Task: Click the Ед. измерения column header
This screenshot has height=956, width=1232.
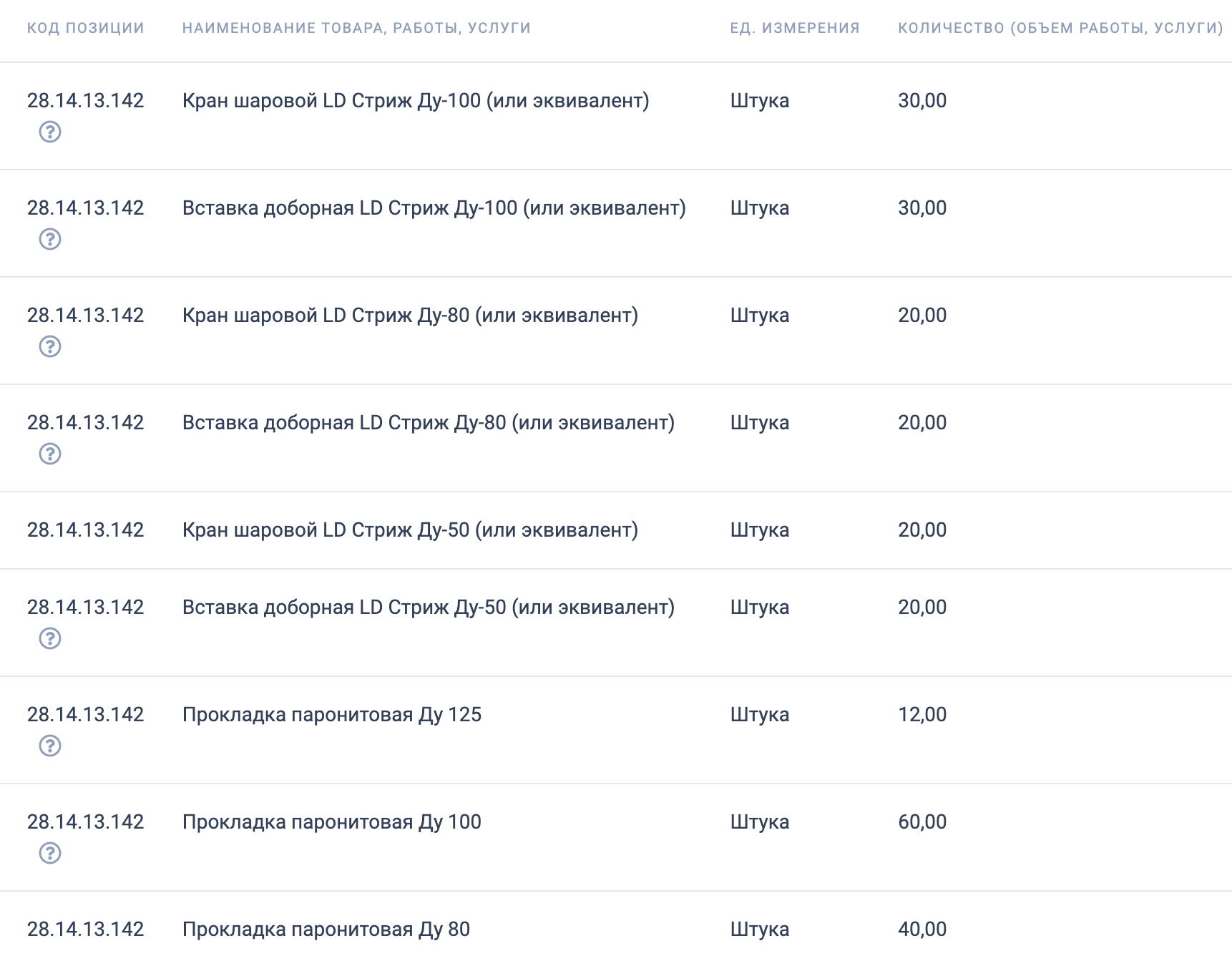Action: (x=795, y=28)
